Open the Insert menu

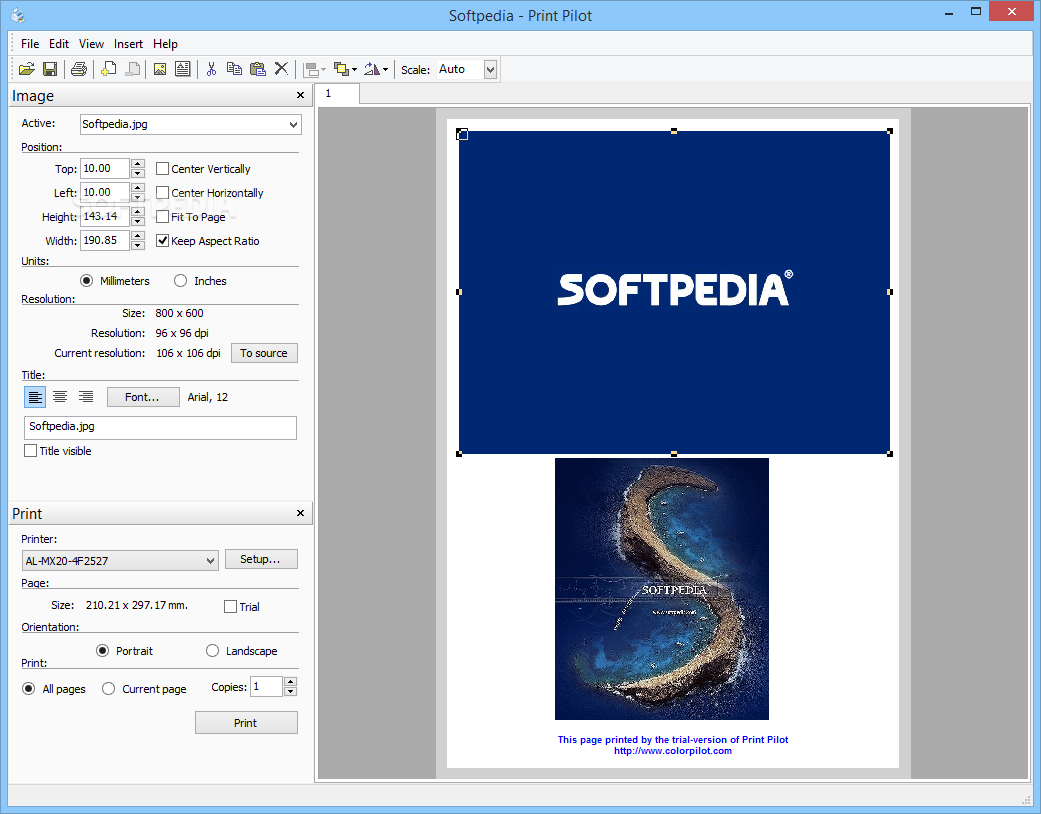click(x=128, y=44)
